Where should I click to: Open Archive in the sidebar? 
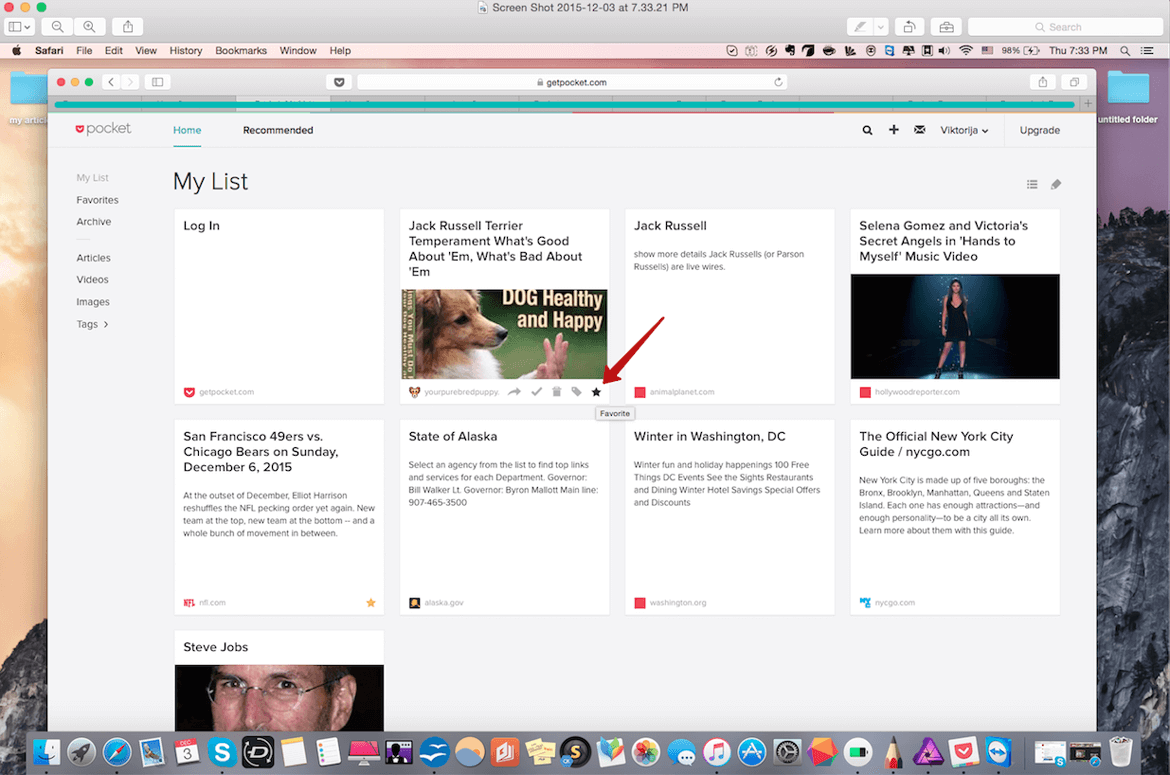[93, 222]
